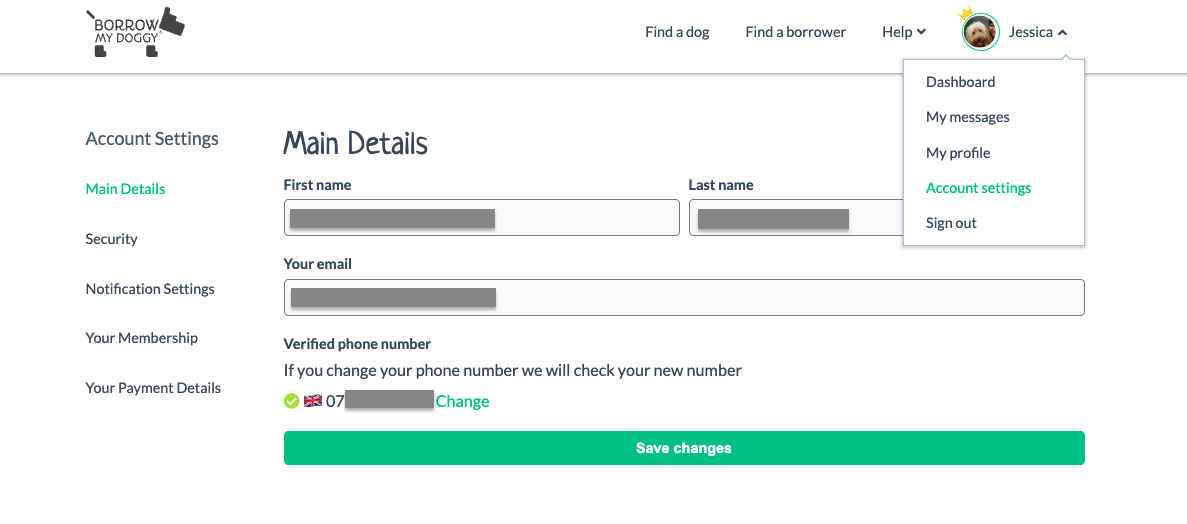Click the BorrowMyDoggy logo
This screenshot has width=1187, height=524.
pos(135,32)
